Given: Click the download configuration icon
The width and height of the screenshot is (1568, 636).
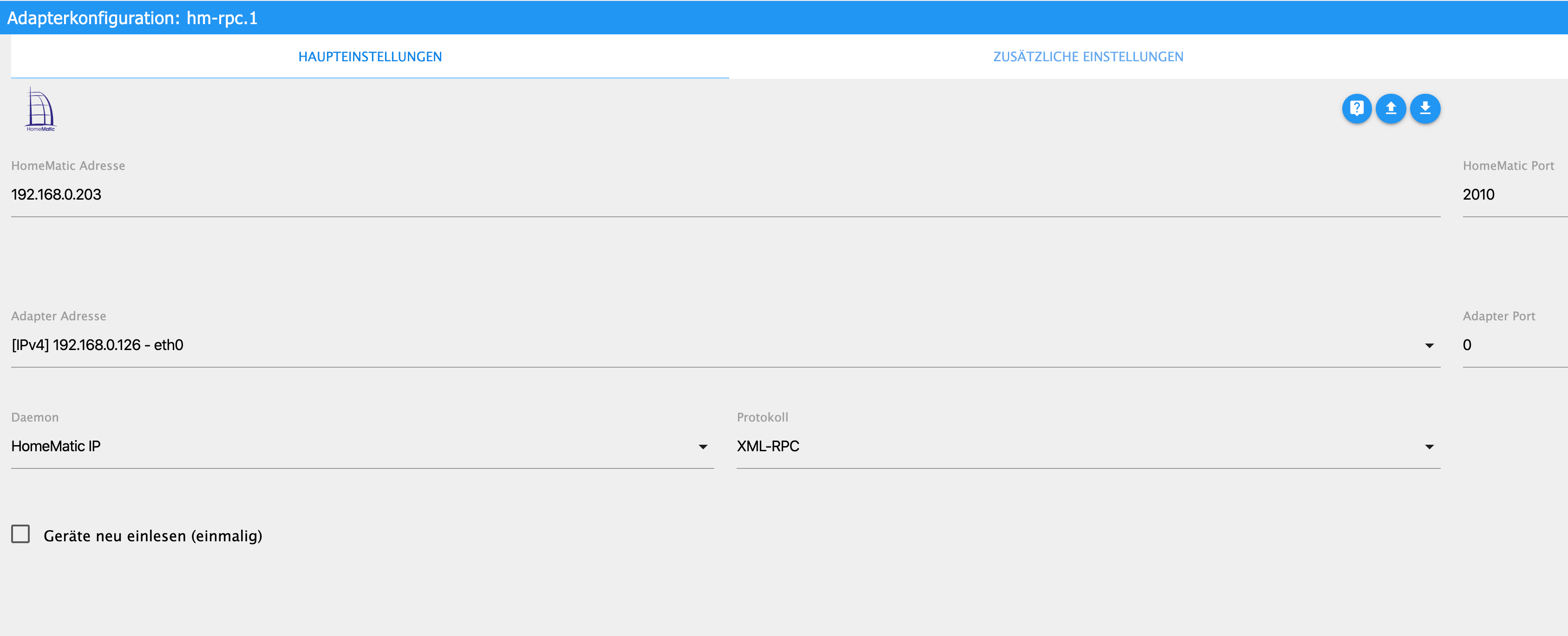Looking at the screenshot, I should click(x=1424, y=109).
